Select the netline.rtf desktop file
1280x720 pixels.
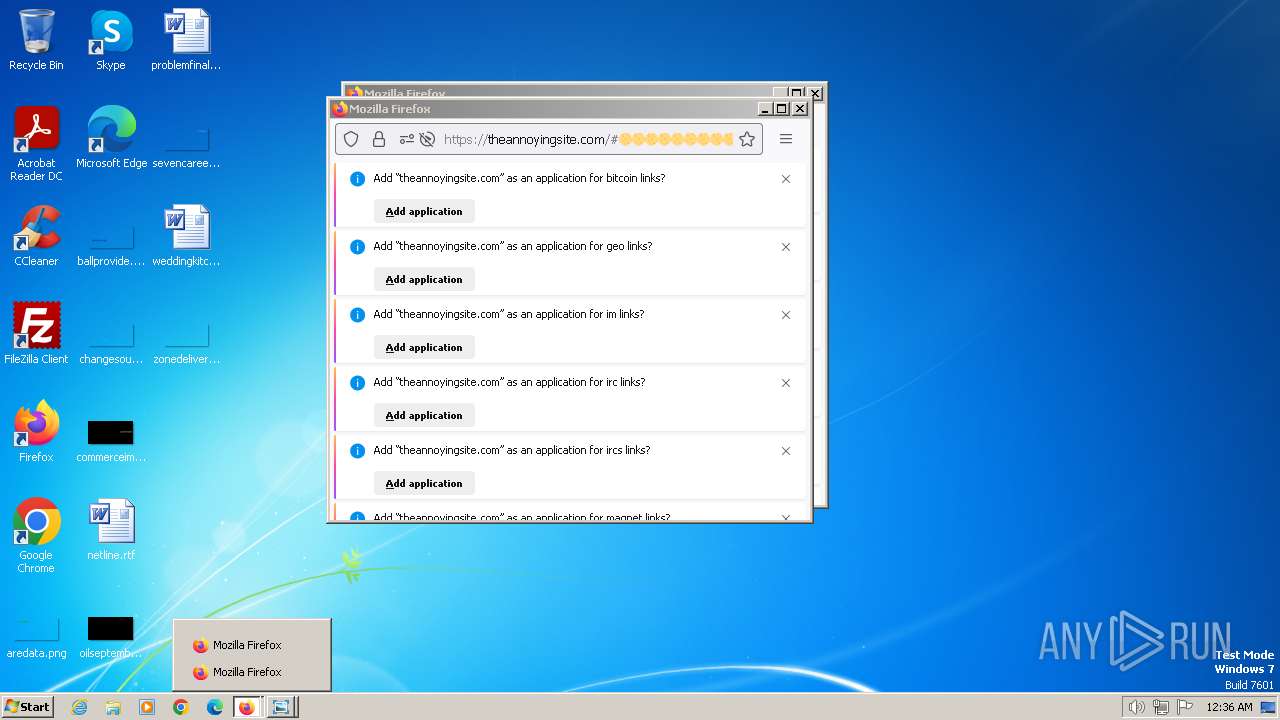(x=111, y=529)
